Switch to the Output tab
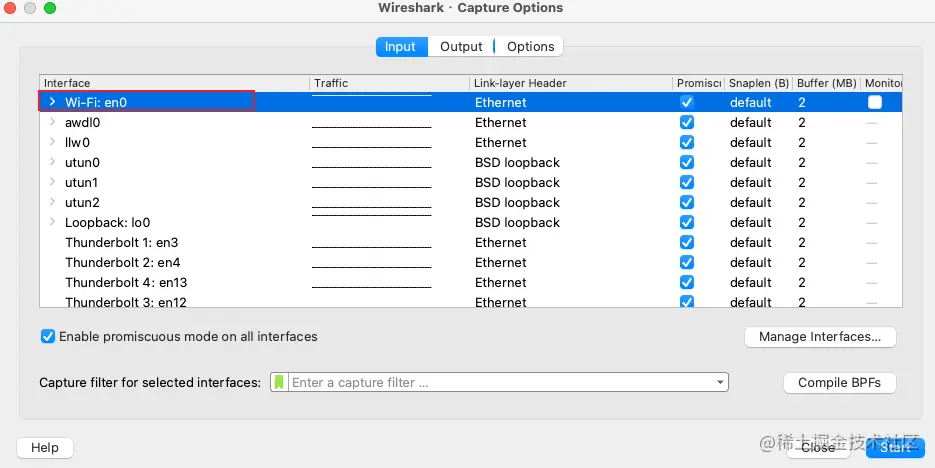The height and width of the screenshot is (468, 935). coord(461,47)
